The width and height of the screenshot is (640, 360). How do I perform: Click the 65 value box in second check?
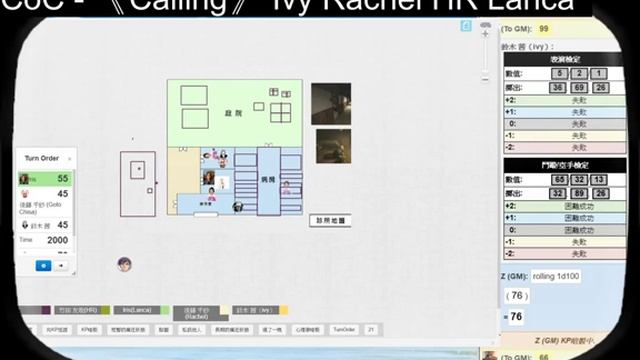559,180
